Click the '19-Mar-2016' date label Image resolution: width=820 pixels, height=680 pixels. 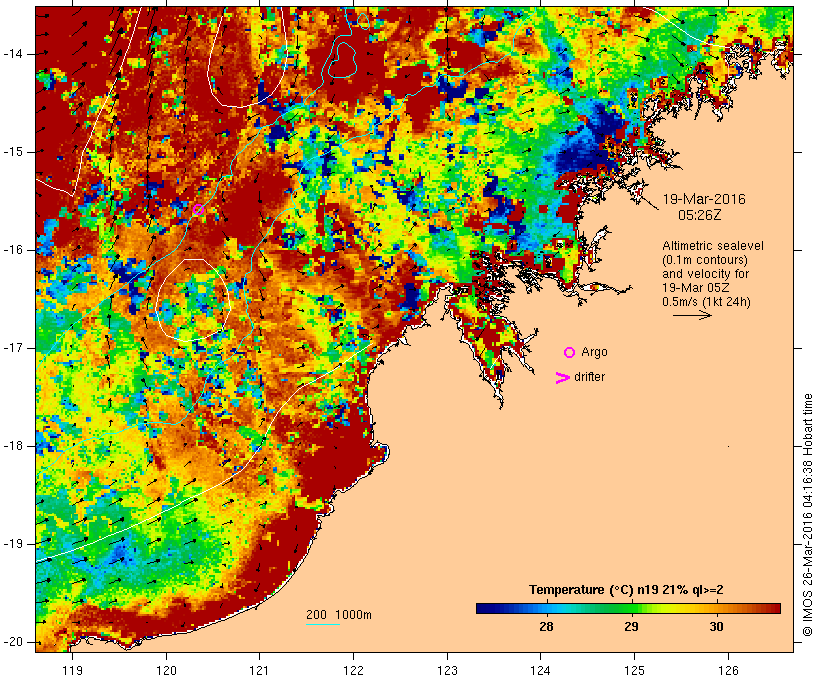tap(704, 199)
